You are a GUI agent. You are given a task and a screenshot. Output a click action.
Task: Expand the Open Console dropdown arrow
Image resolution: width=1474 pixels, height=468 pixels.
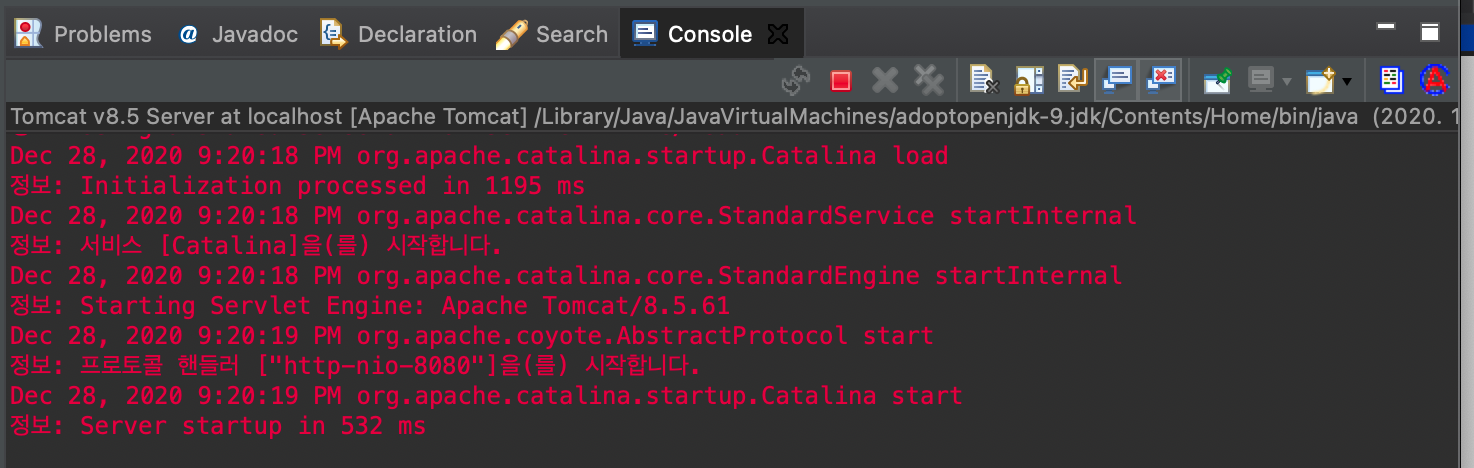(1347, 81)
